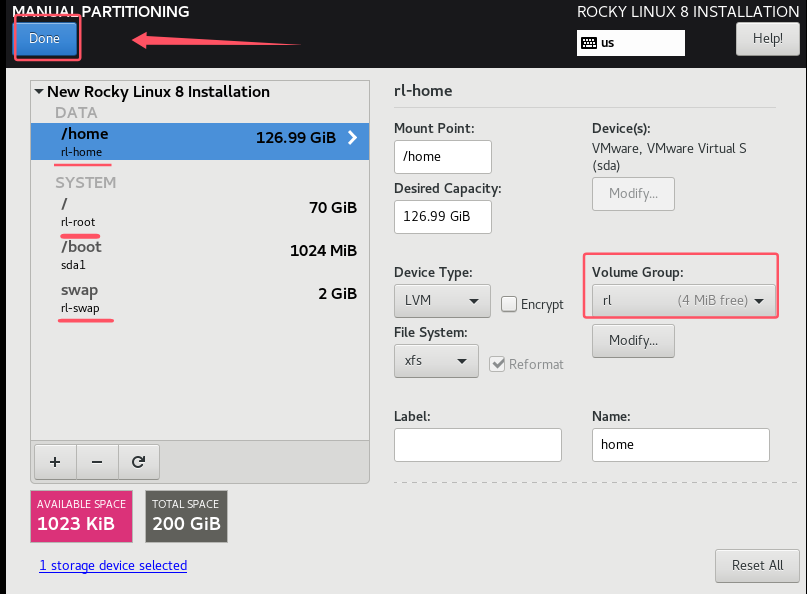Click the Mount Point input field
Screen dimensions: 807x594
click(443, 156)
